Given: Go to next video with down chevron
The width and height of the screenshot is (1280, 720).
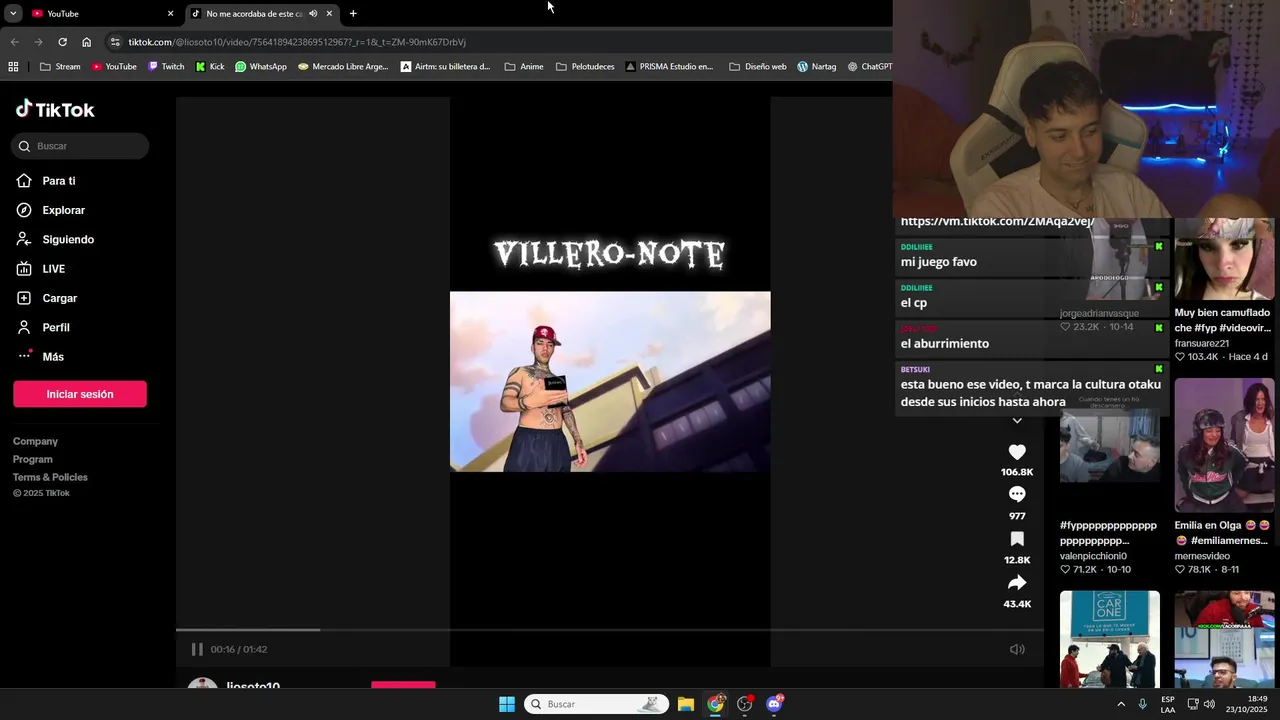Looking at the screenshot, I should [1017, 421].
